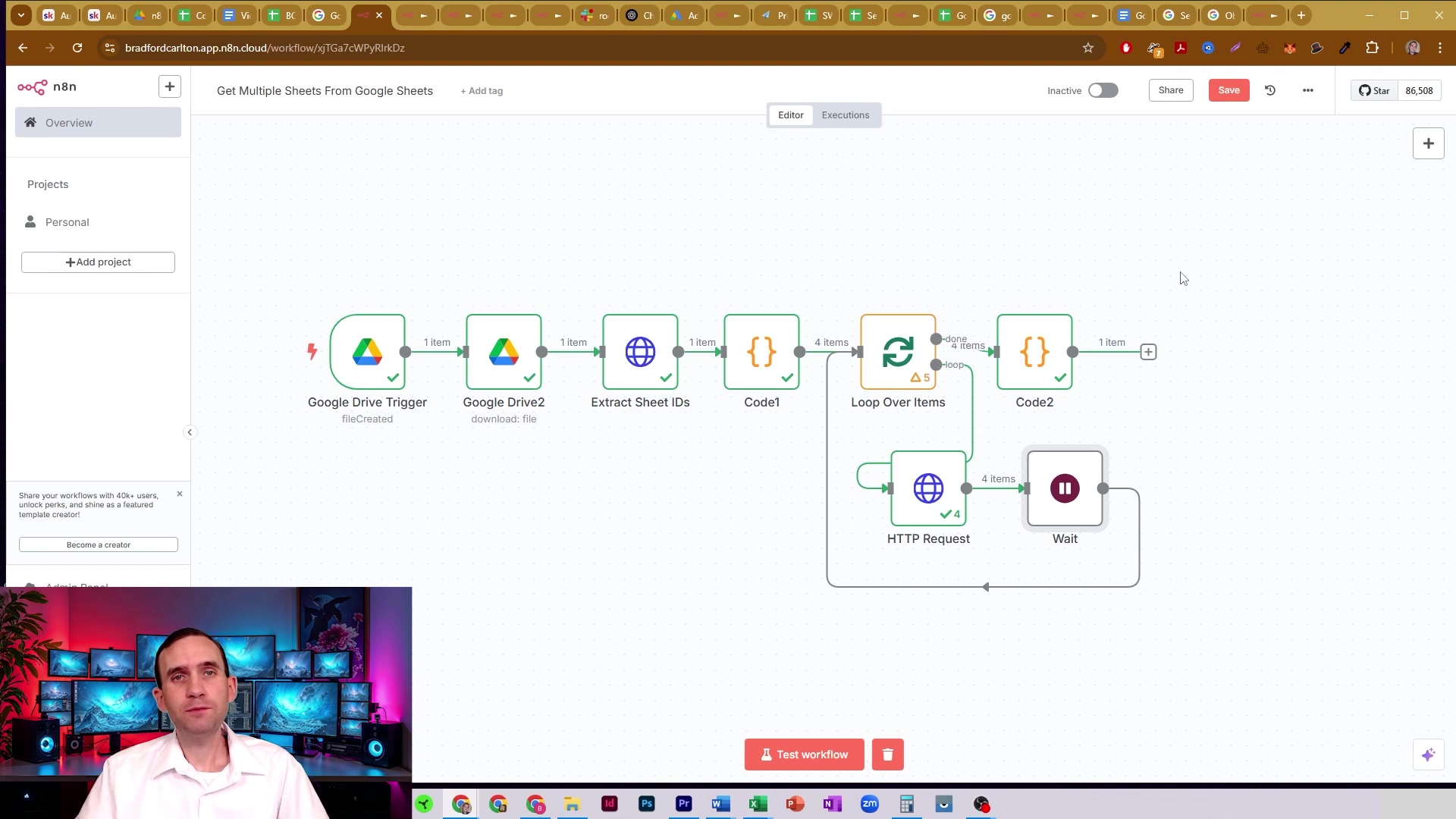Add a node after Code2 output
1456x819 pixels.
click(1148, 352)
